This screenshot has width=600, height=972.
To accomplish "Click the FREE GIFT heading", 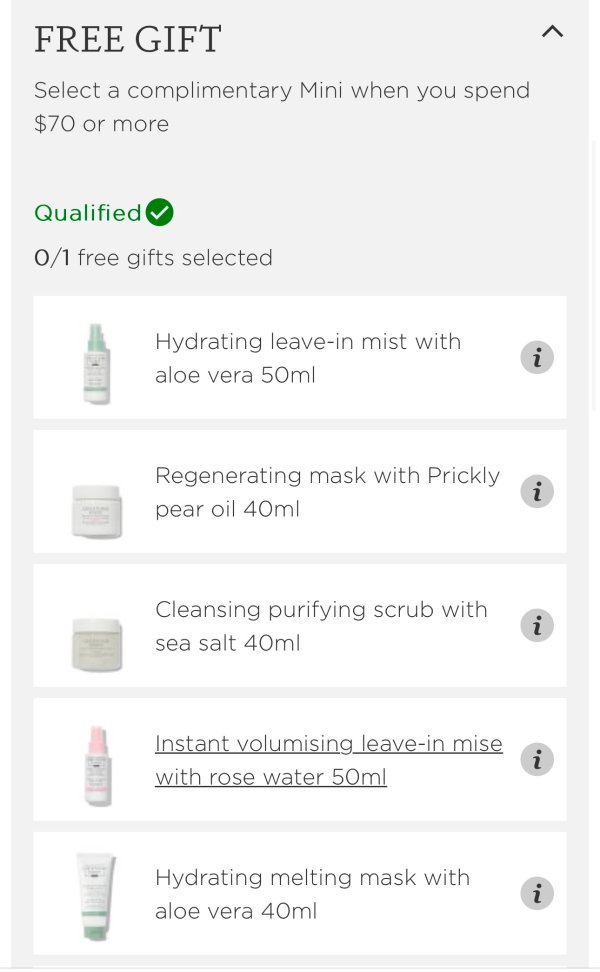I will point(128,39).
